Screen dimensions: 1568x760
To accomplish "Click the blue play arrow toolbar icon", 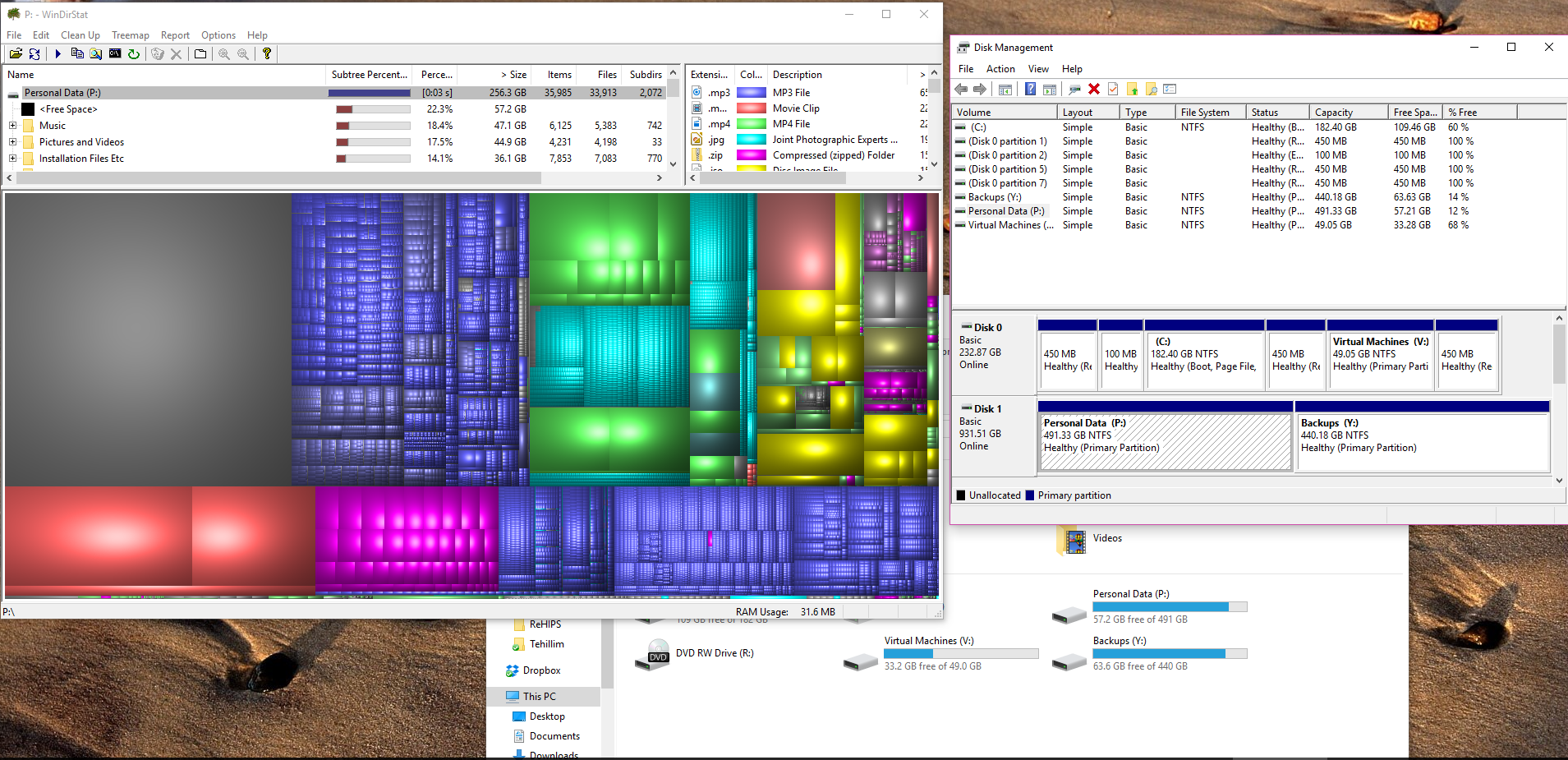I will (57, 54).
